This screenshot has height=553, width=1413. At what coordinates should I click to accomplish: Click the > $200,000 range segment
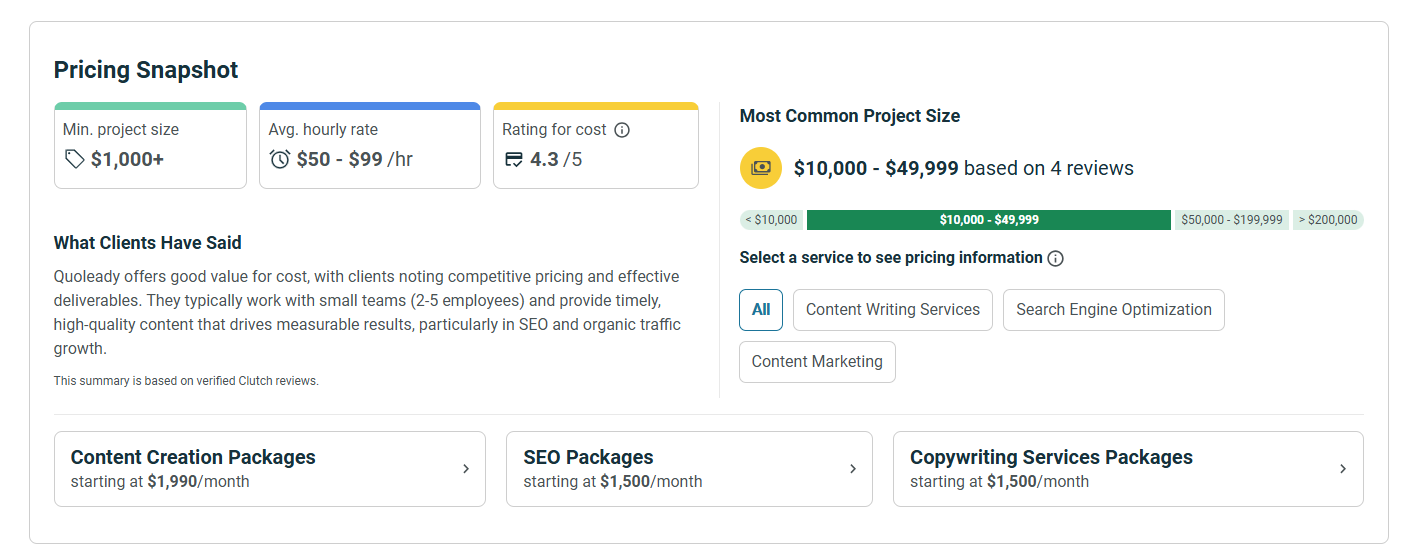pos(1328,220)
